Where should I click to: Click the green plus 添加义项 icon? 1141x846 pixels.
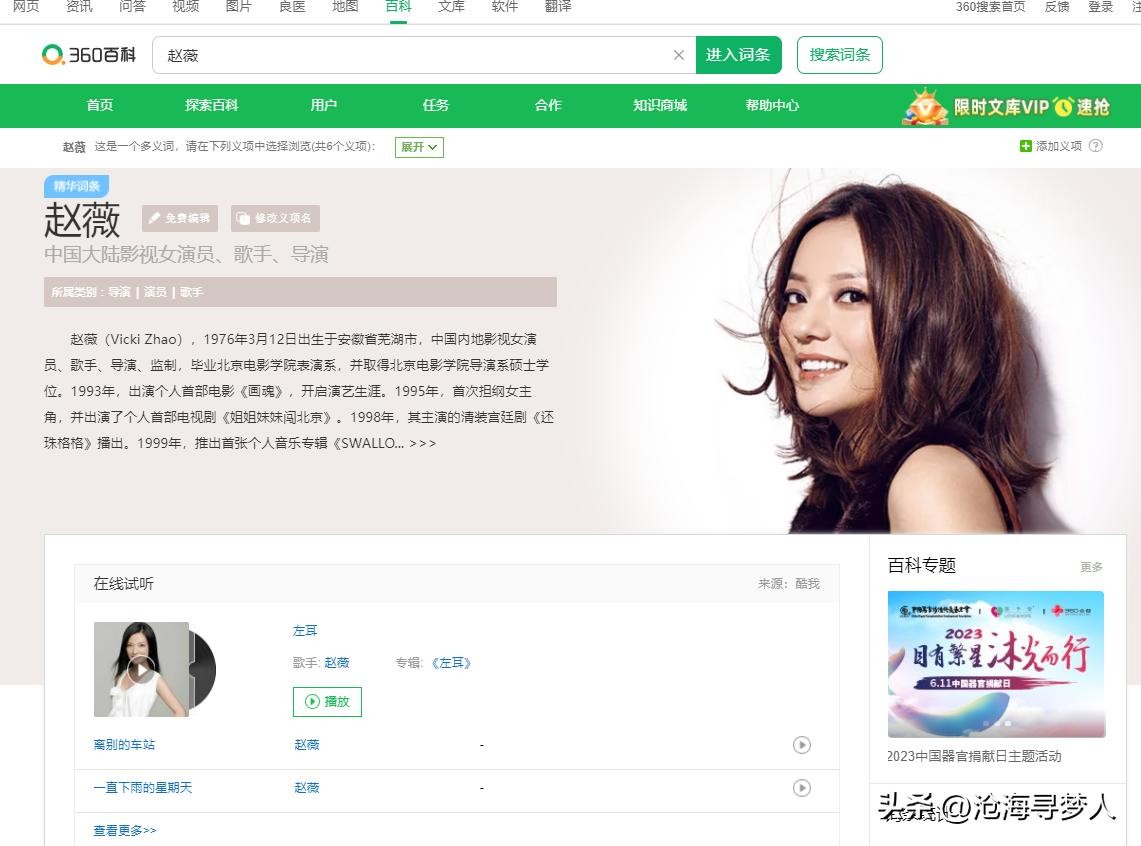(1025, 146)
